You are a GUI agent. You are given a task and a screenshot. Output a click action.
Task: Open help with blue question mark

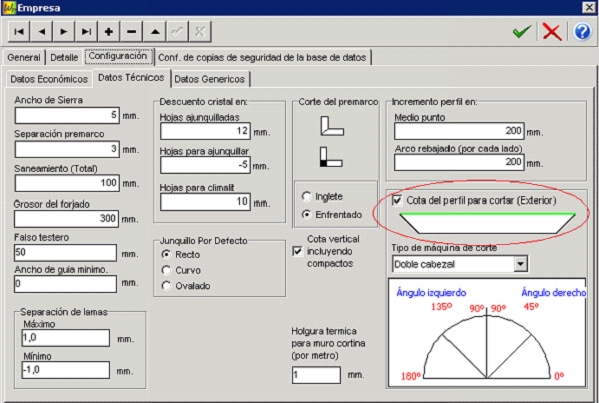tap(582, 32)
